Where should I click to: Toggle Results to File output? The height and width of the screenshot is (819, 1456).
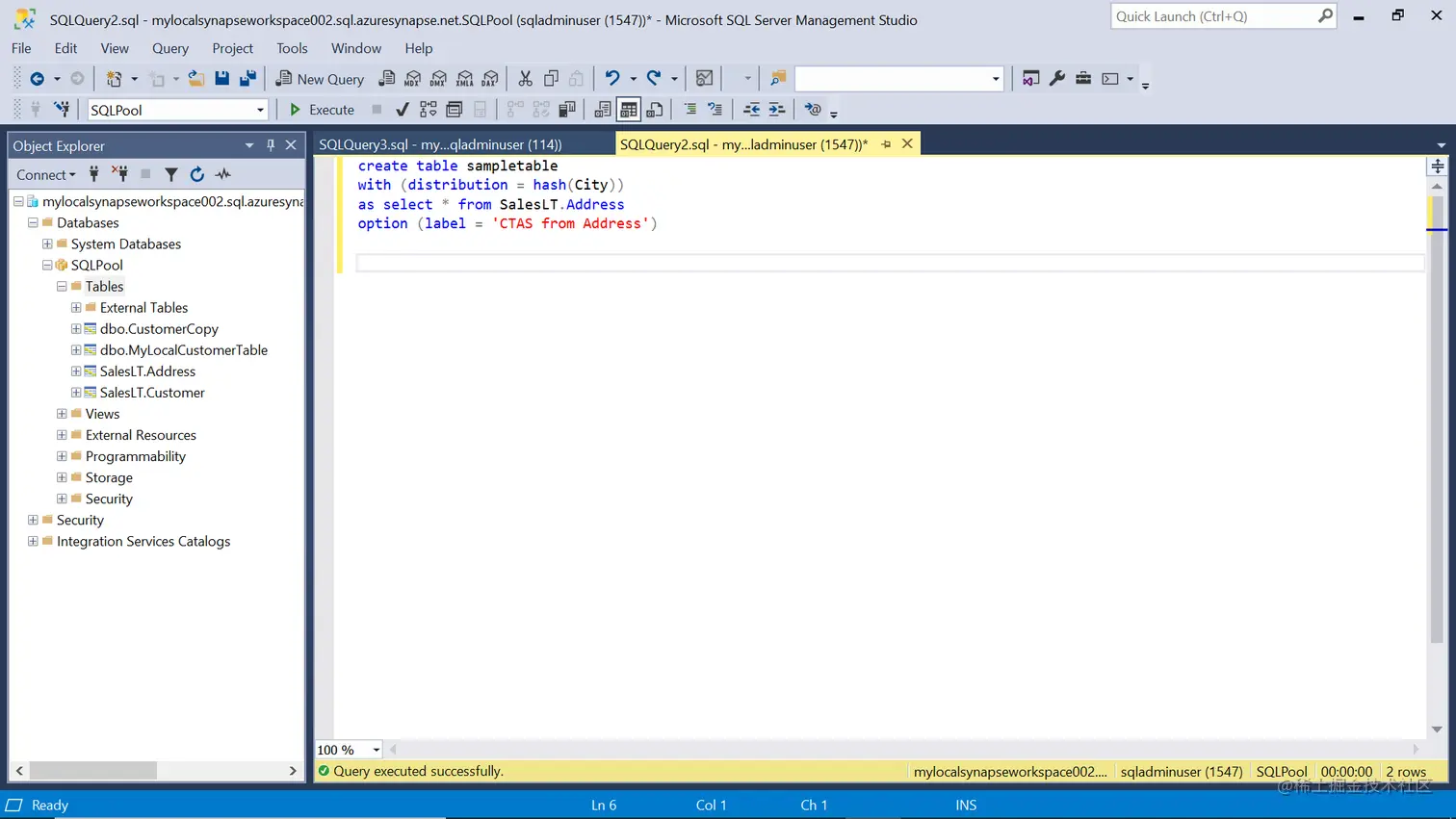point(655,110)
